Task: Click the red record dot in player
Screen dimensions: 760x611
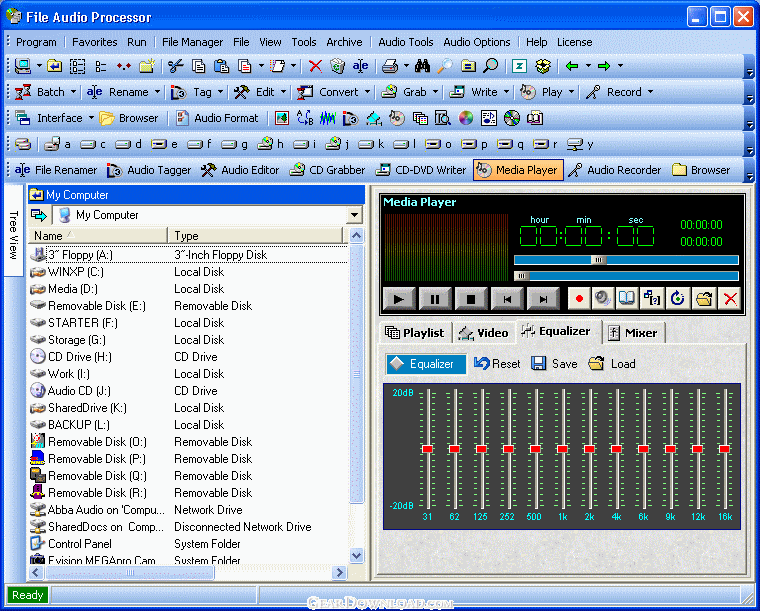Action: click(x=579, y=298)
